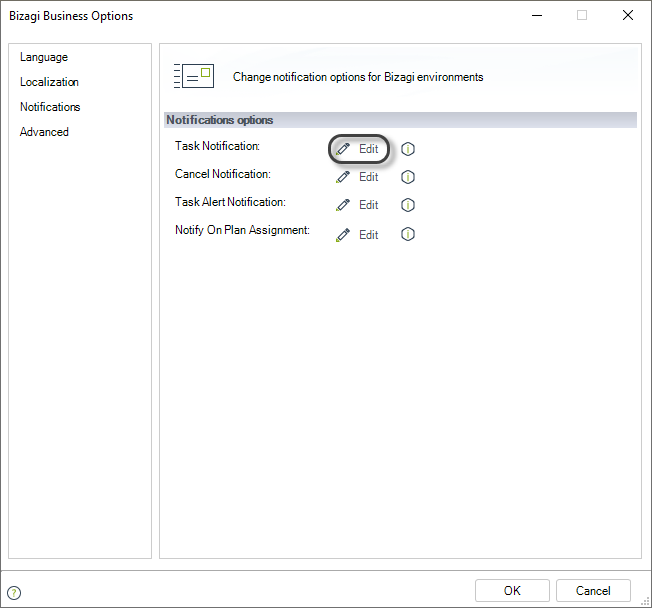This screenshot has height=608, width=652.
Task: Click the window resize grip in corner
Action: (645, 601)
